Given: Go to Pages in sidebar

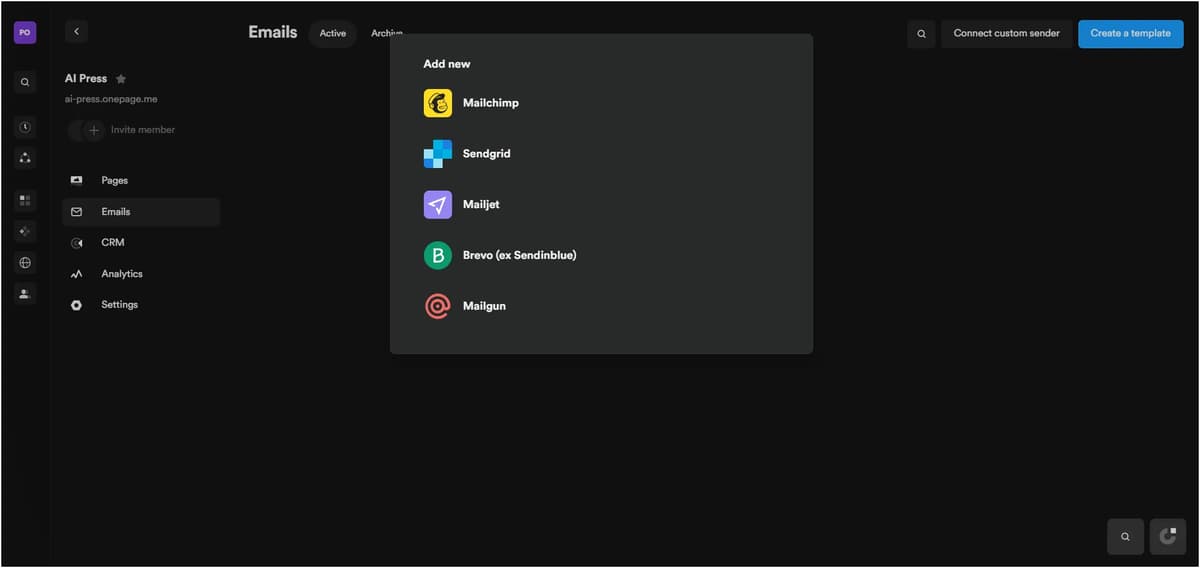Looking at the screenshot, I should pos(115,181).
